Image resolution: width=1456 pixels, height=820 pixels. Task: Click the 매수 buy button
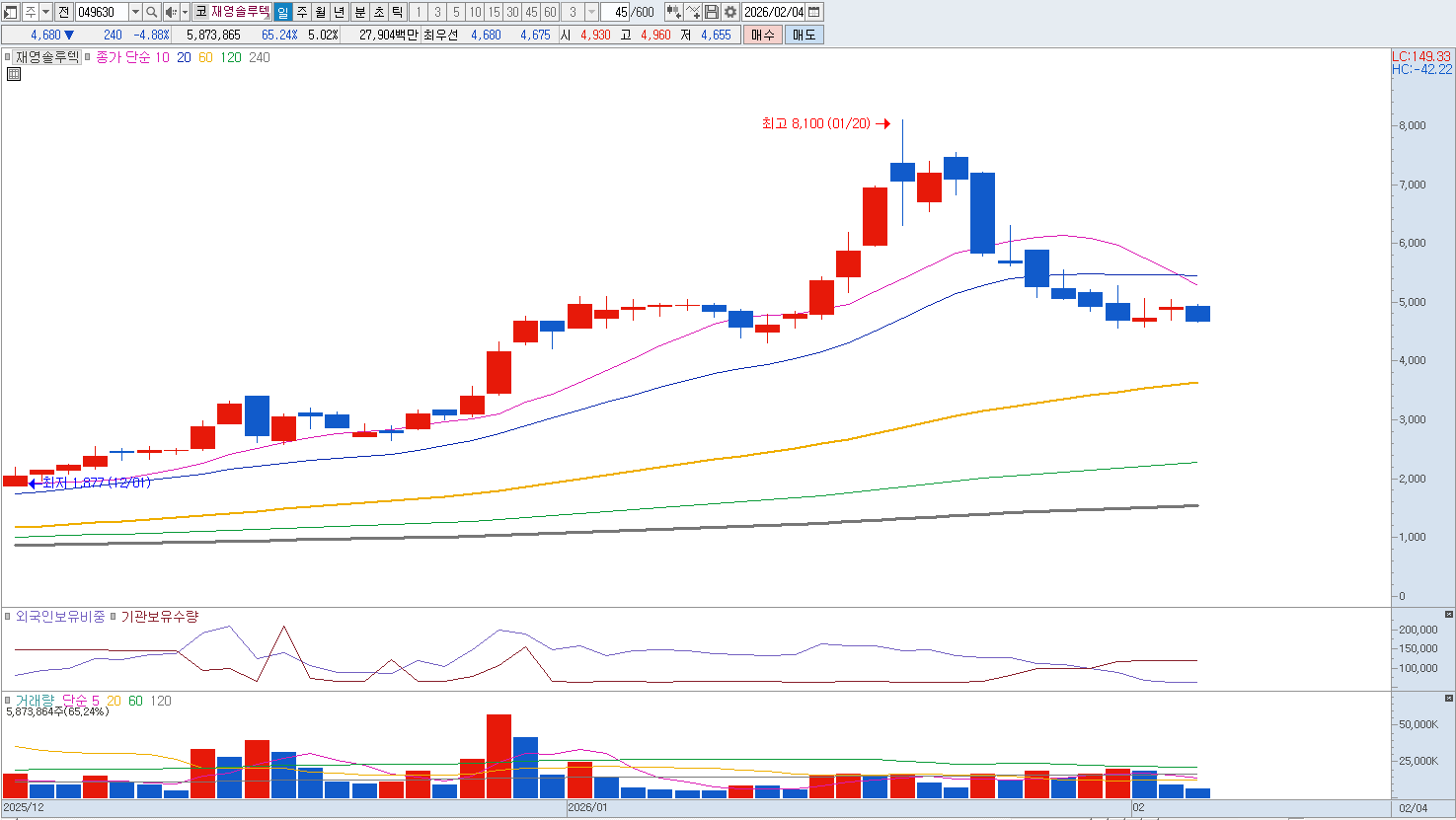762,35
